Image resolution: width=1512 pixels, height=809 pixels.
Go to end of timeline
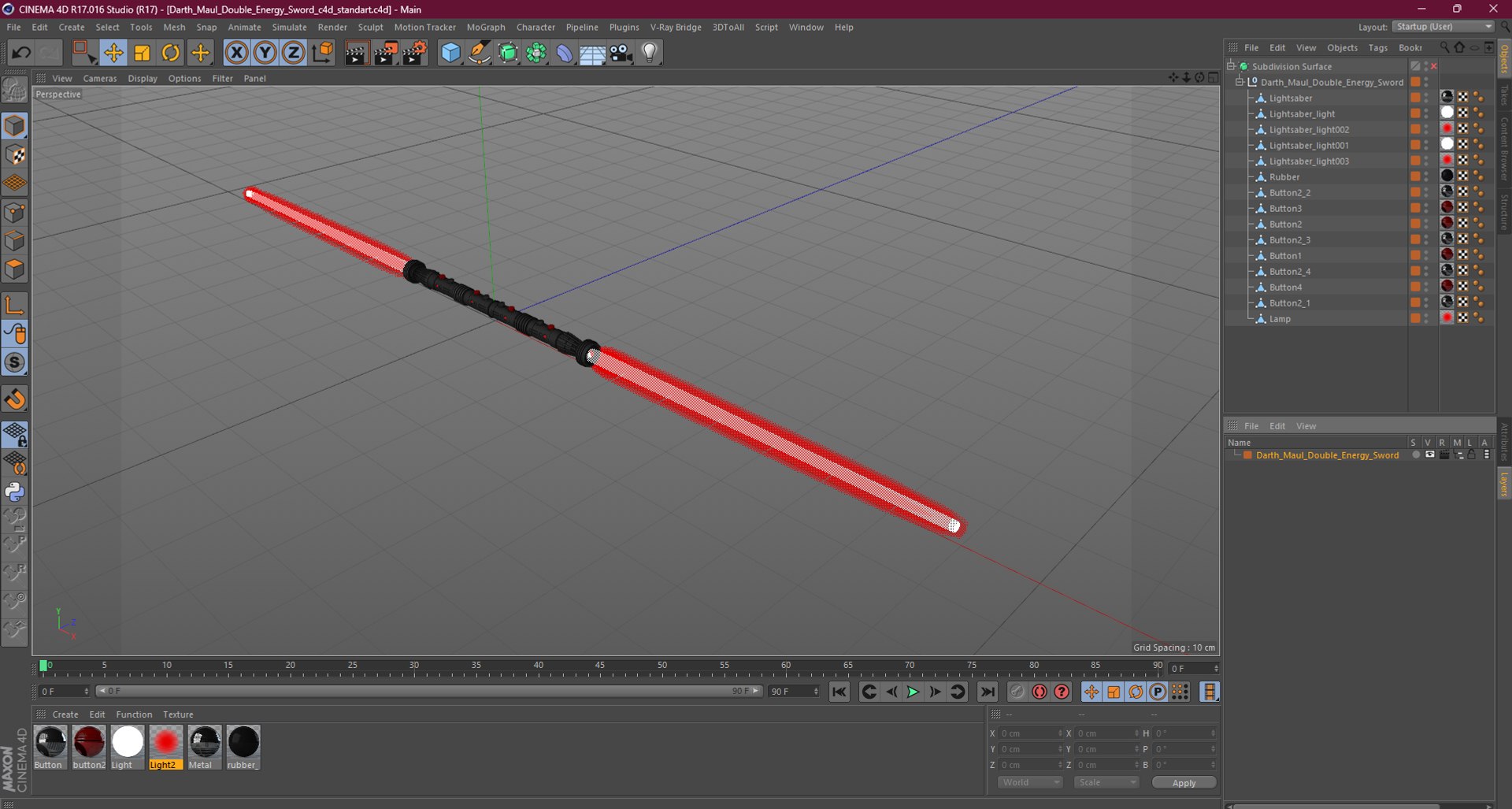[987, 692]
